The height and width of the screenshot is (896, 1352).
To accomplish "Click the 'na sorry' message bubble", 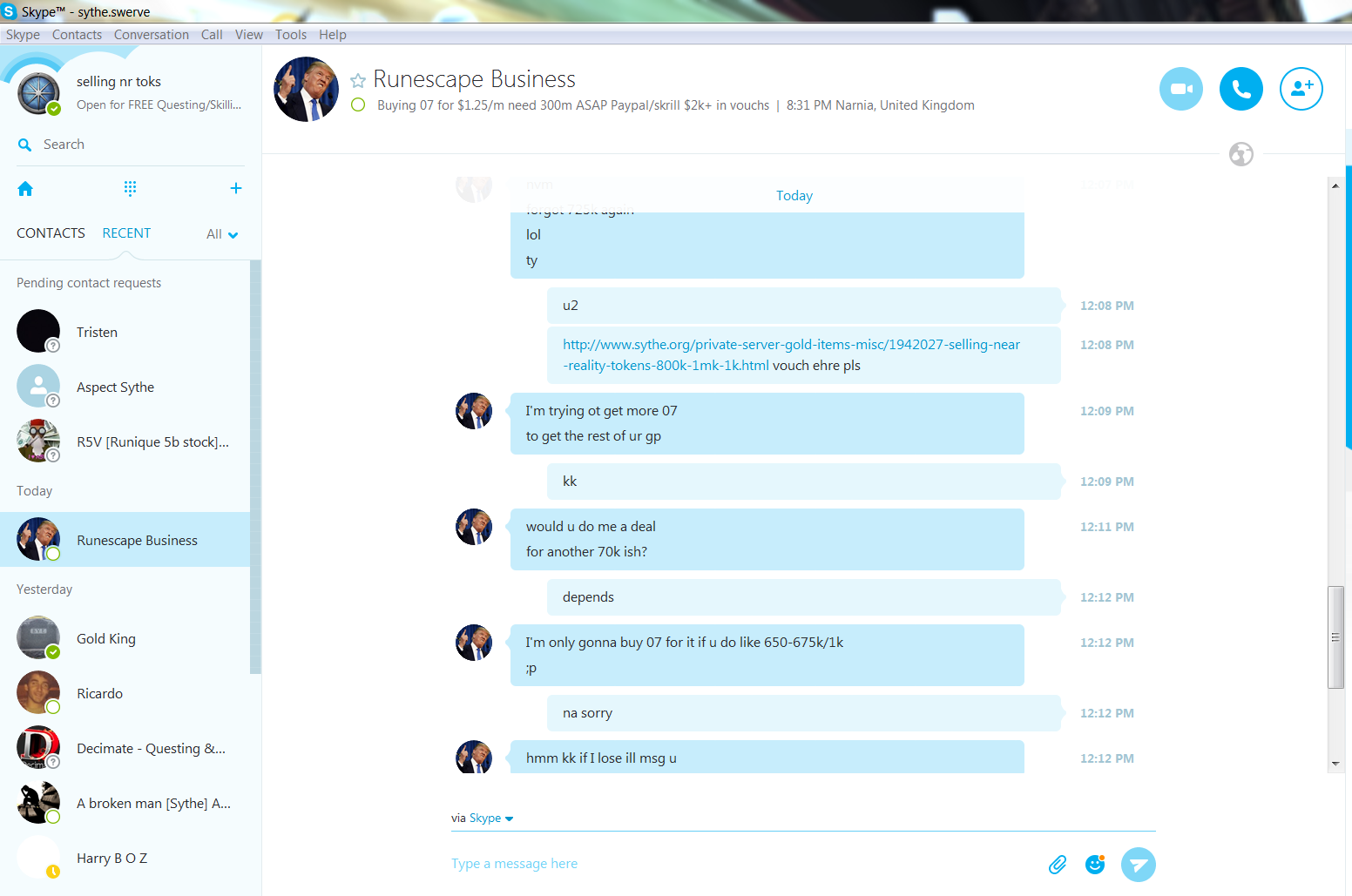I will 804,713.
